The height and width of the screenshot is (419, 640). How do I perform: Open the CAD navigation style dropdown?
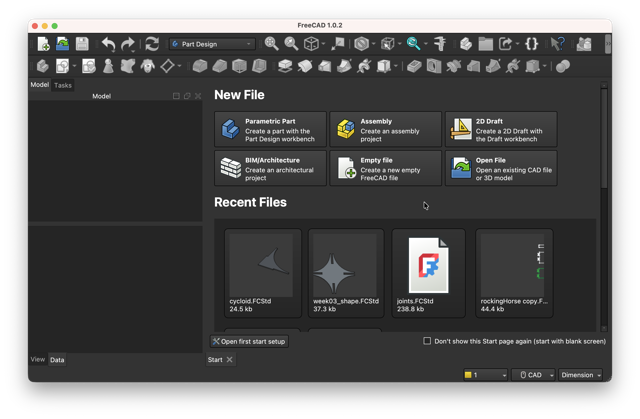tap(533, 375)
